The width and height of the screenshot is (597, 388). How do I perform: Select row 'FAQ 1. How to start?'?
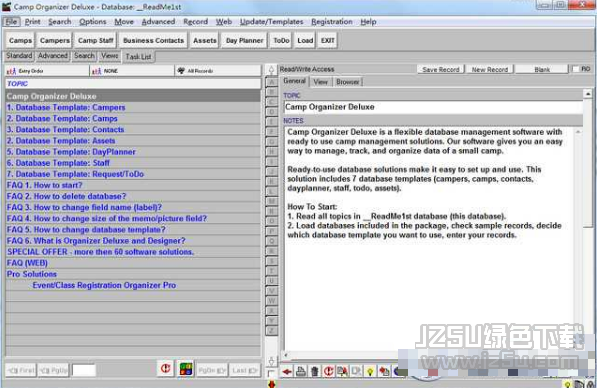tap(133, 185)
